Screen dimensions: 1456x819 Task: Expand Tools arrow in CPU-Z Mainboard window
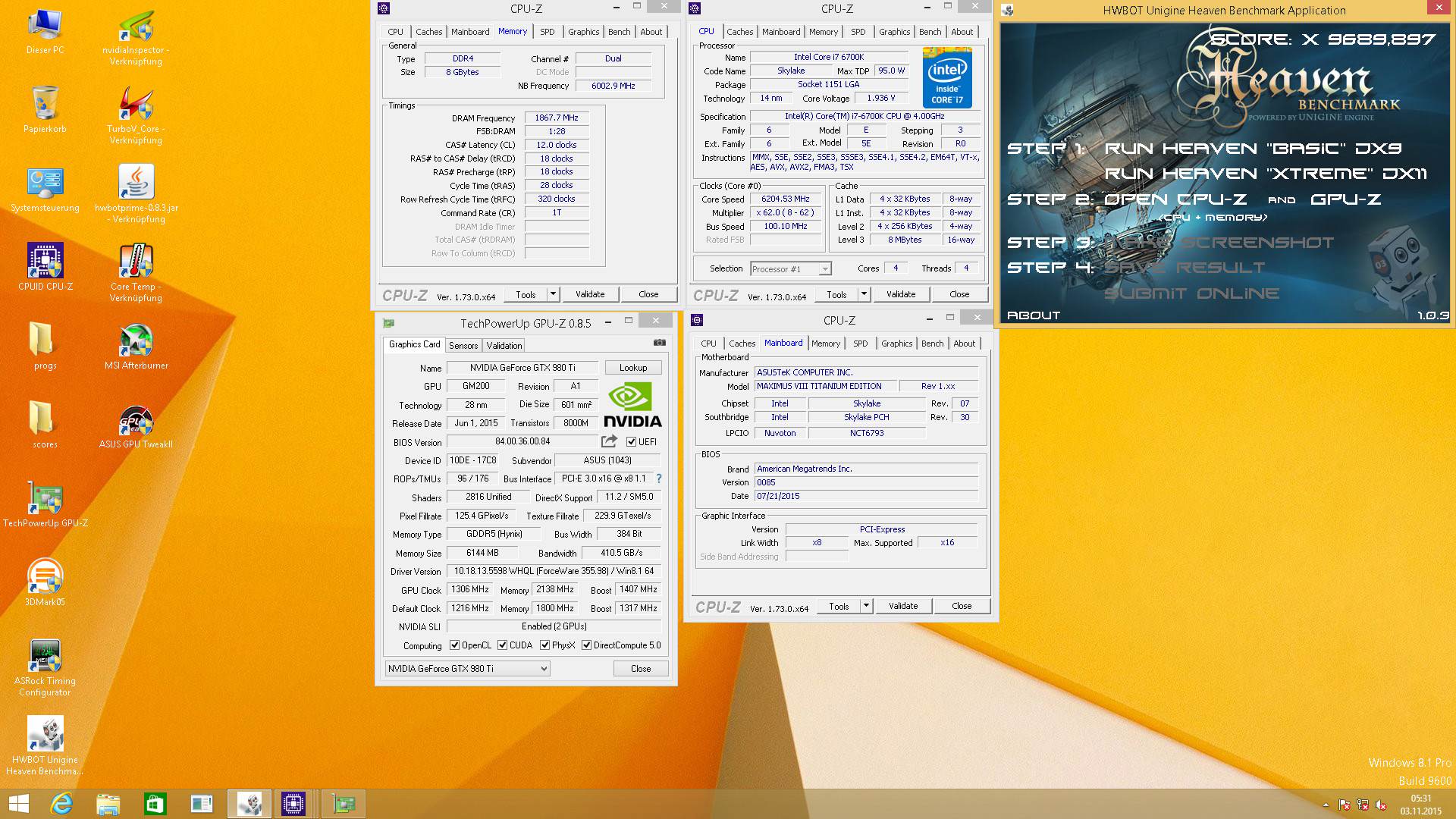pyautogui.click(x=866, y=606)
